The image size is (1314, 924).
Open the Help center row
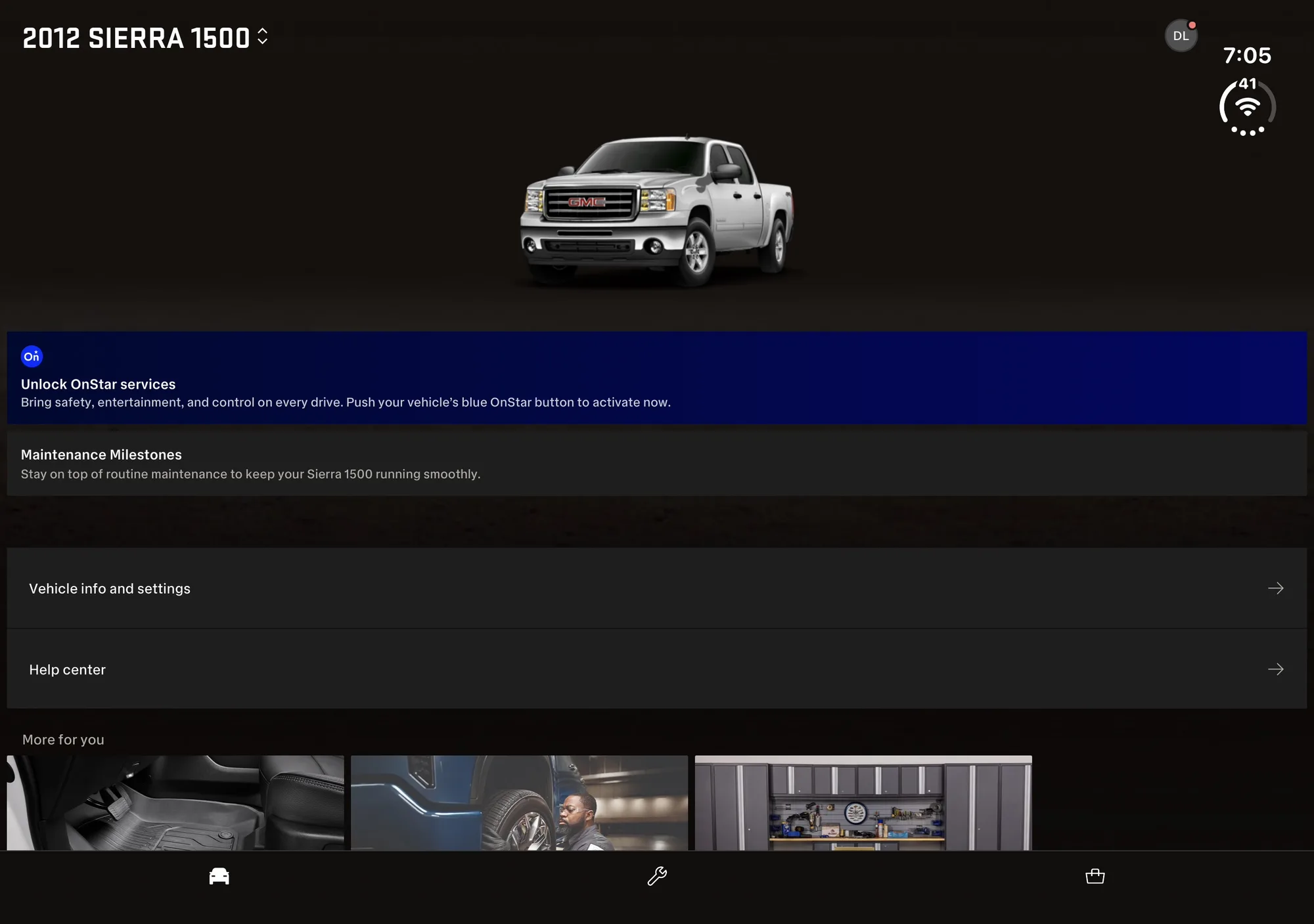[657, 669]
